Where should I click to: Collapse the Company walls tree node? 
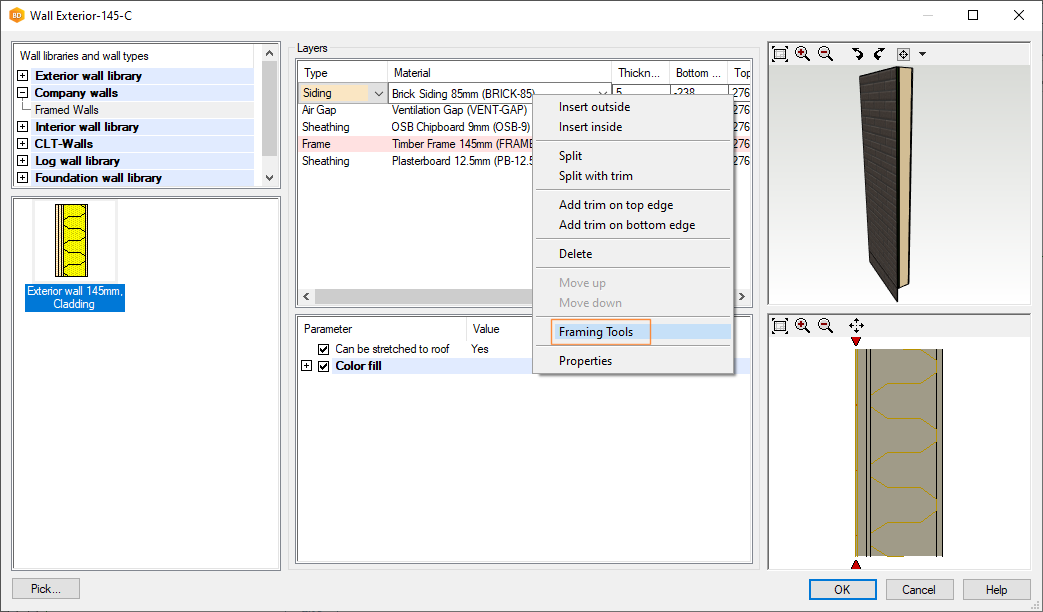coord(23,93)
